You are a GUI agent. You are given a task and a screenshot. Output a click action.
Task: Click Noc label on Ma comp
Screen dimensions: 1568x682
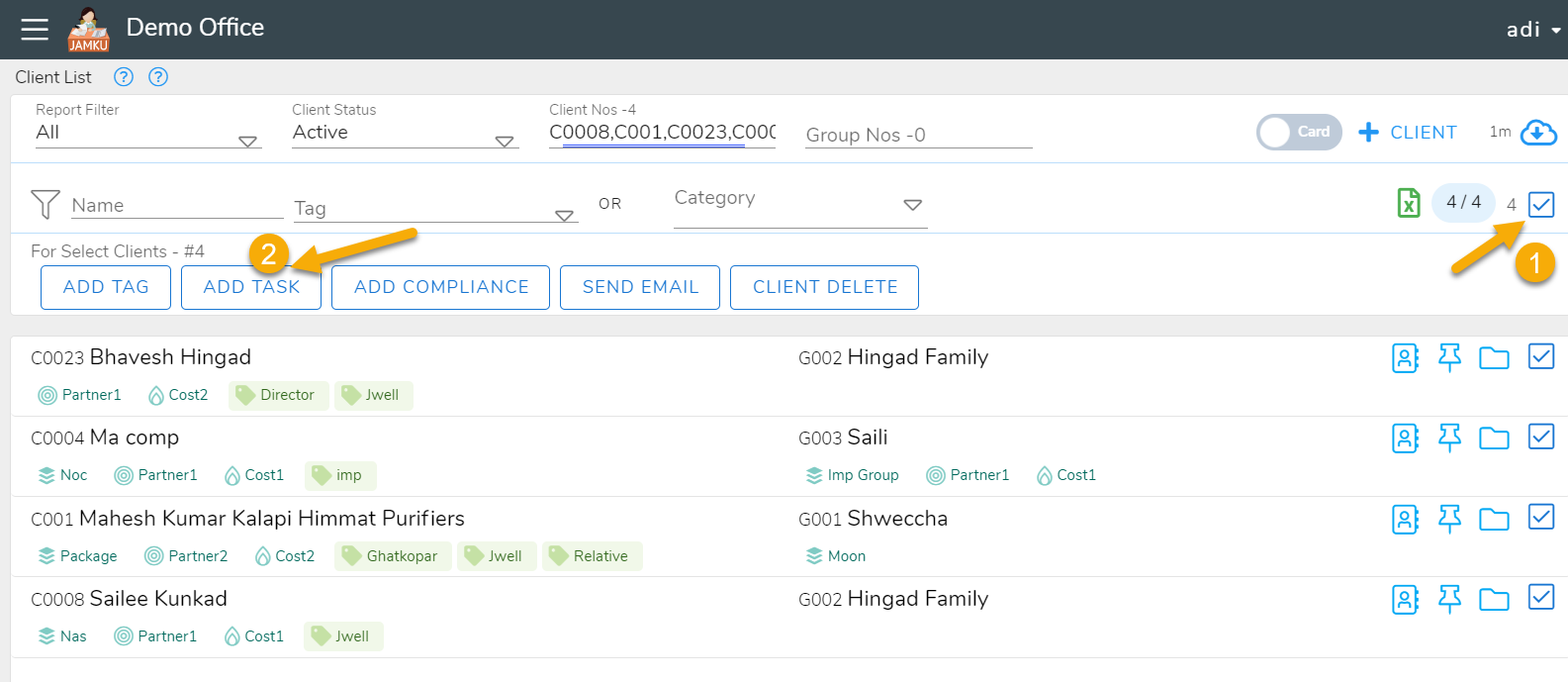pyautogui.click(x=62, y=475)
